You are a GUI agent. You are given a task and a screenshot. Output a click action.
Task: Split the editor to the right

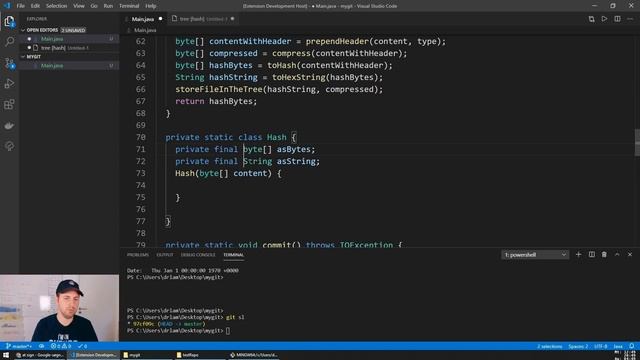point(617,19)
